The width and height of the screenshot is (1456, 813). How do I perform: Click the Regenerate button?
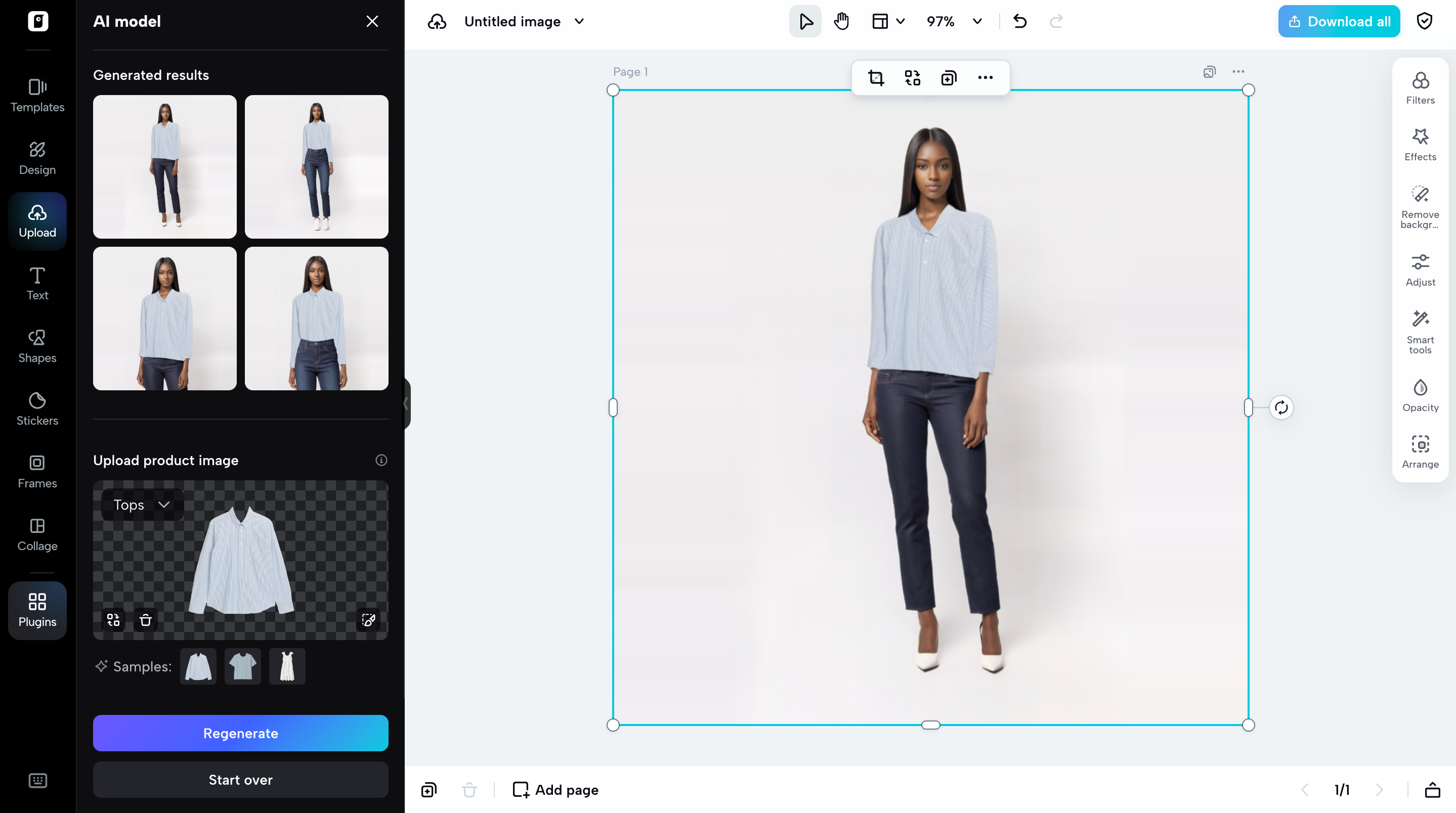[240, 733]
